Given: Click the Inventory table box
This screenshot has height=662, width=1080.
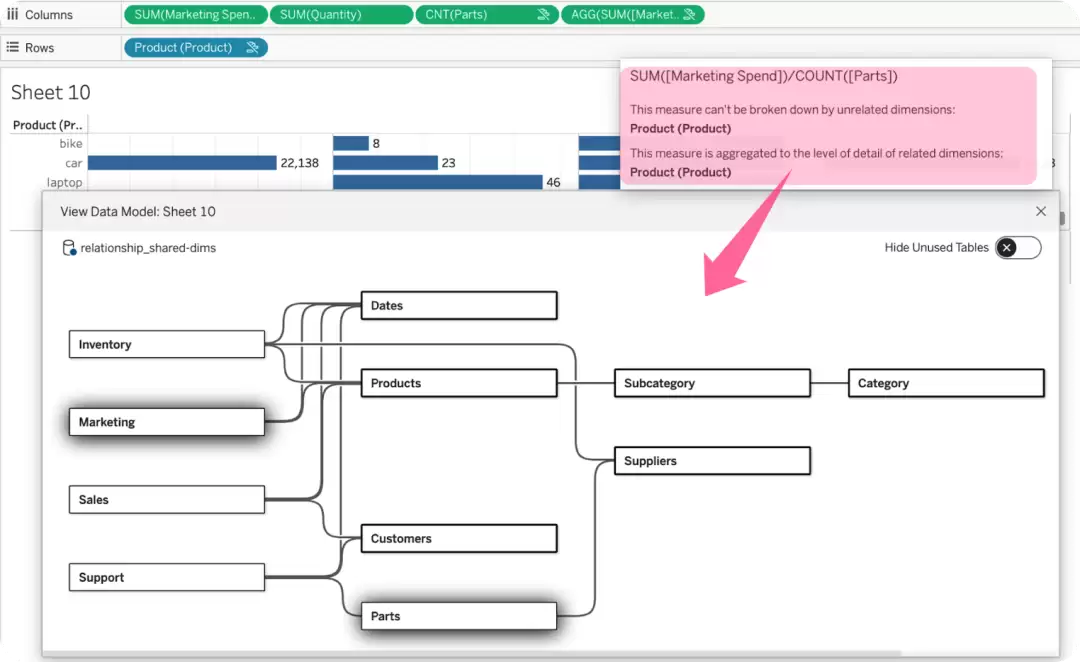Looking at the screenshot, I should coord(167,344).
